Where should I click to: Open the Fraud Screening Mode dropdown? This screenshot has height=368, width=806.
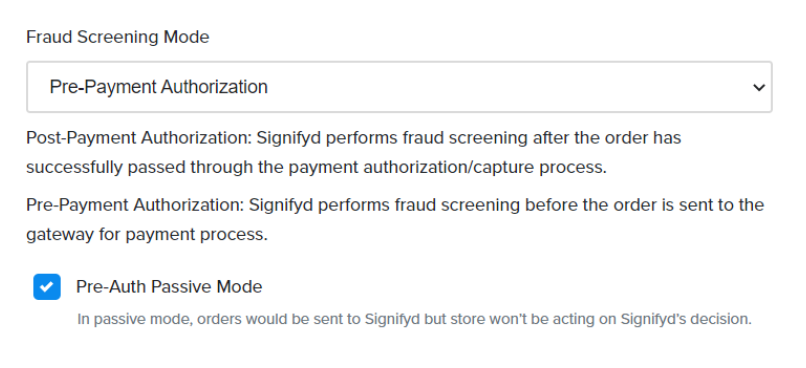[x=399, y=87]
